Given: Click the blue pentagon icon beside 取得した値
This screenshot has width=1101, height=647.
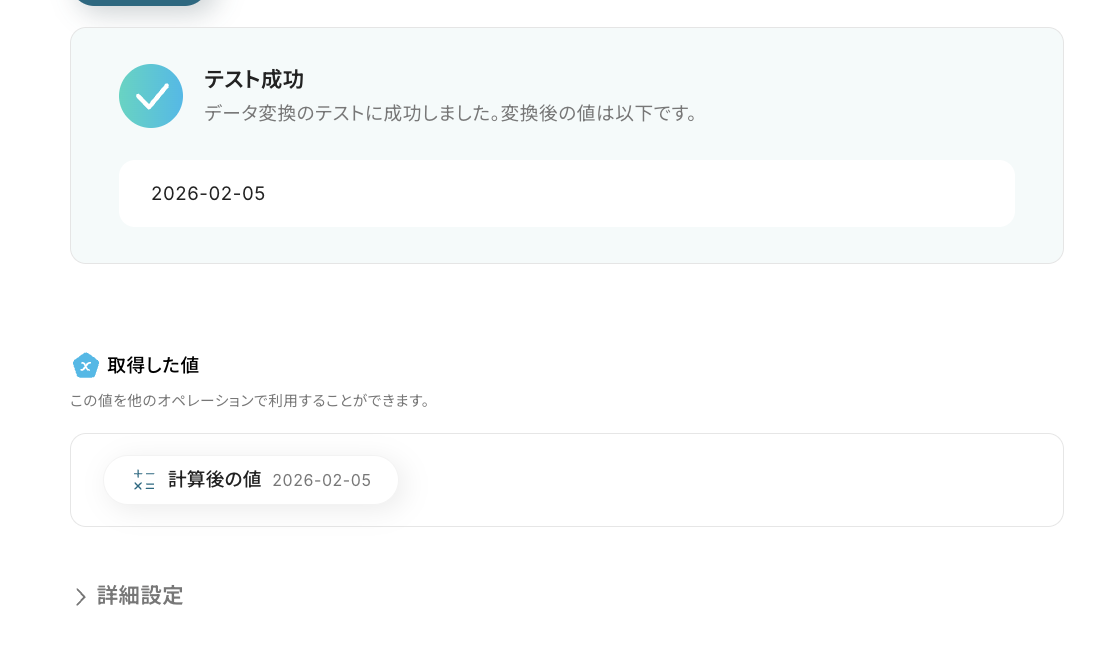Looking at the screenshot, I should click(86, 366).
